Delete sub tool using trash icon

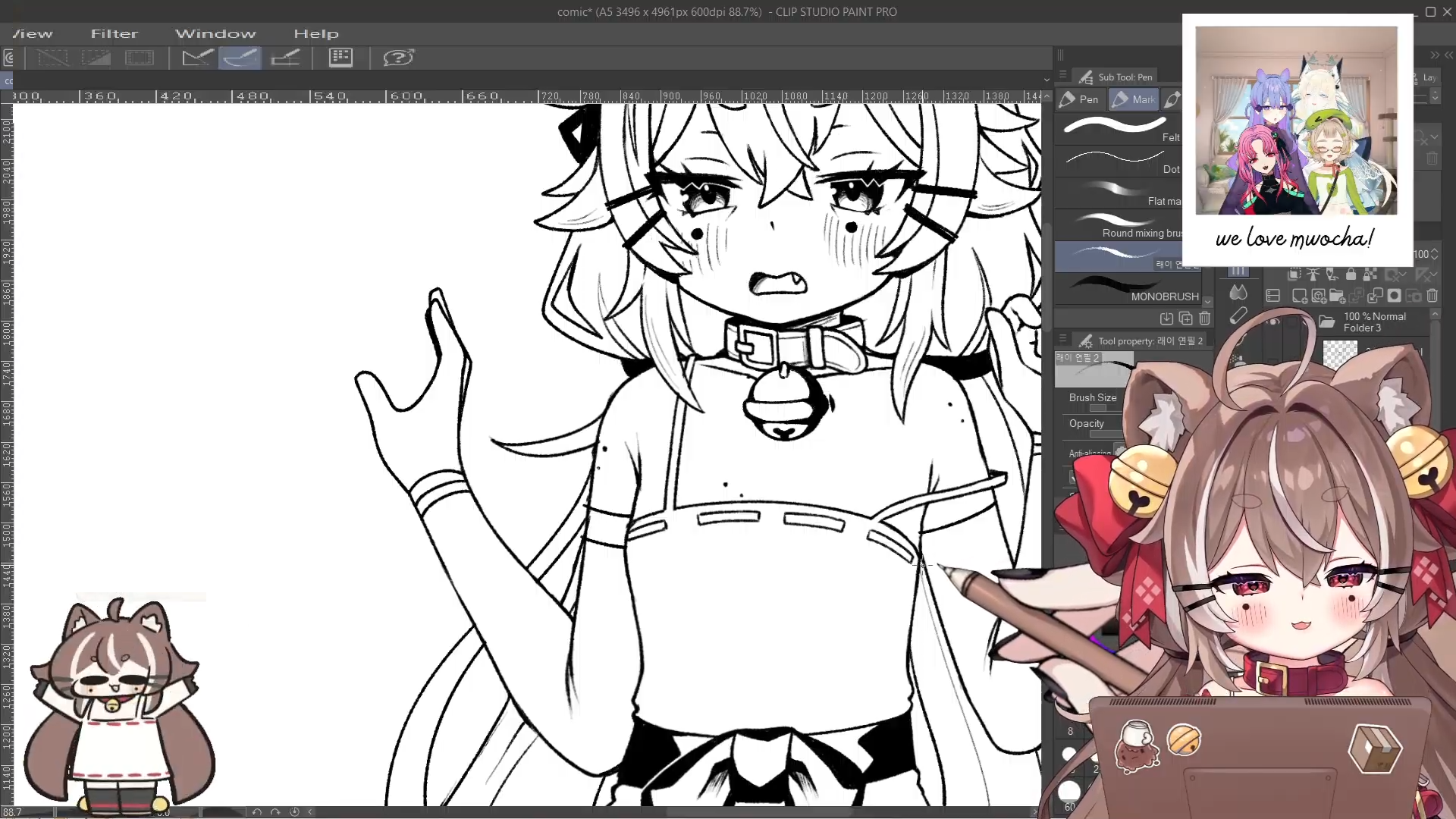tap(1204, 318)
